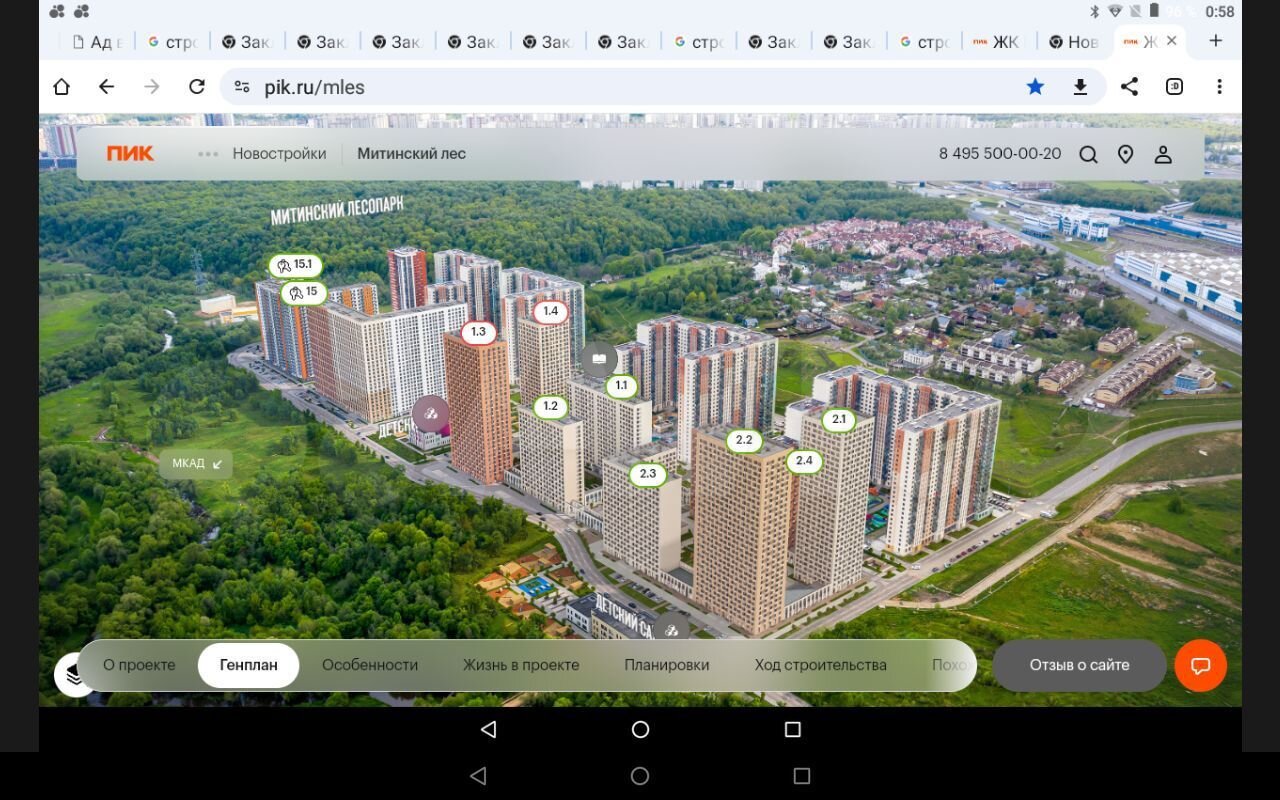Go to the Жизнь в проекте section
This screenshot has width=1280, height=800.
pyautogui.click(x=521, y=665)
